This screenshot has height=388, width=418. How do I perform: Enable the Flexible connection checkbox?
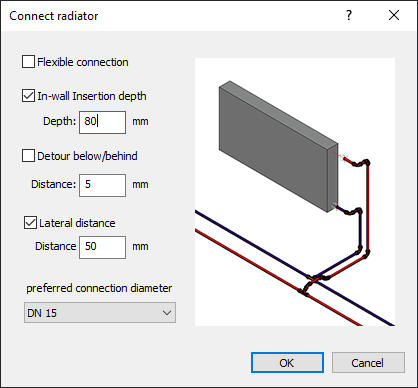point(28,62)
